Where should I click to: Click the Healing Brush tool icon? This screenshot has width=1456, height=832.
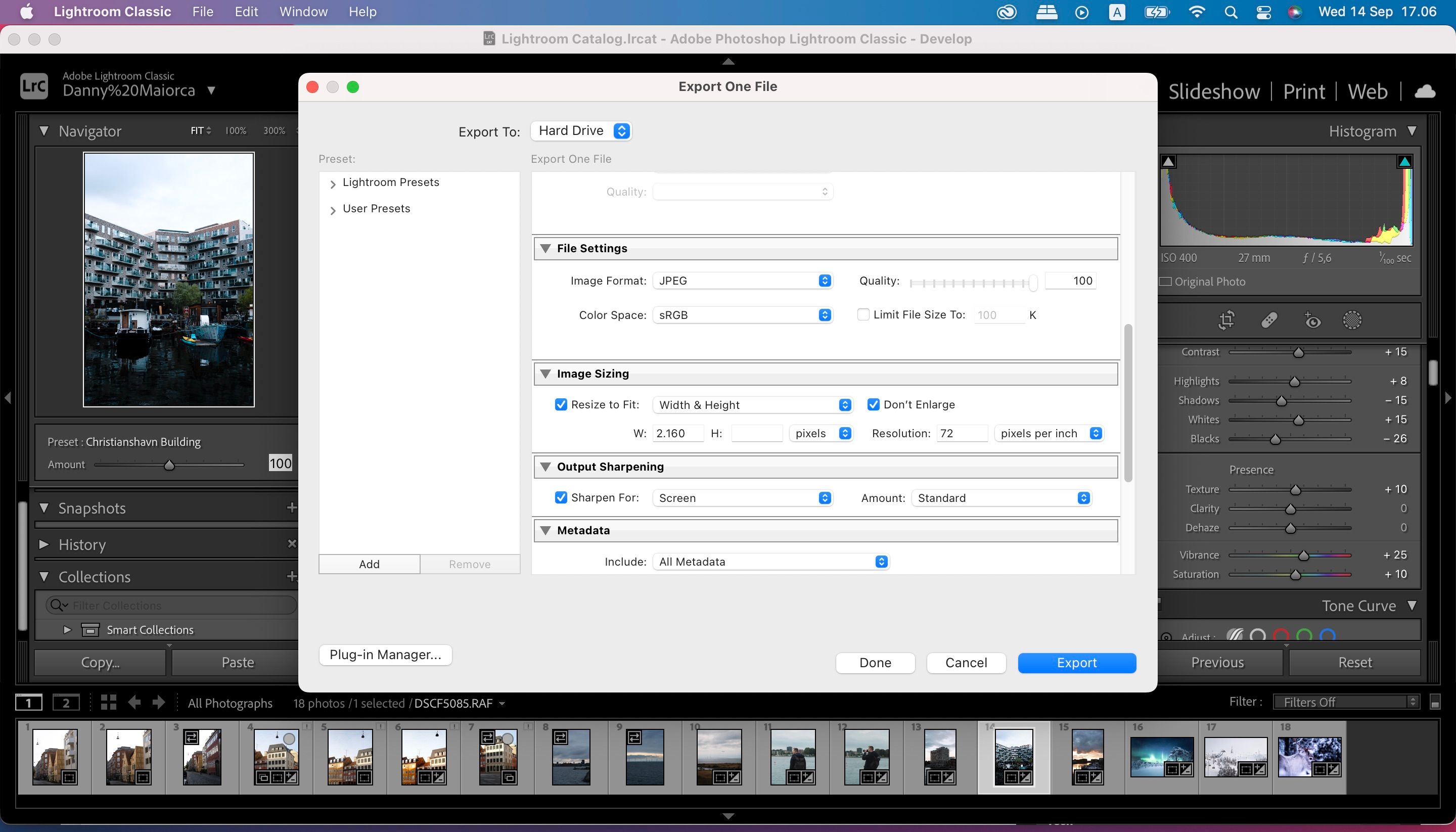click(x=1269, y=321)
